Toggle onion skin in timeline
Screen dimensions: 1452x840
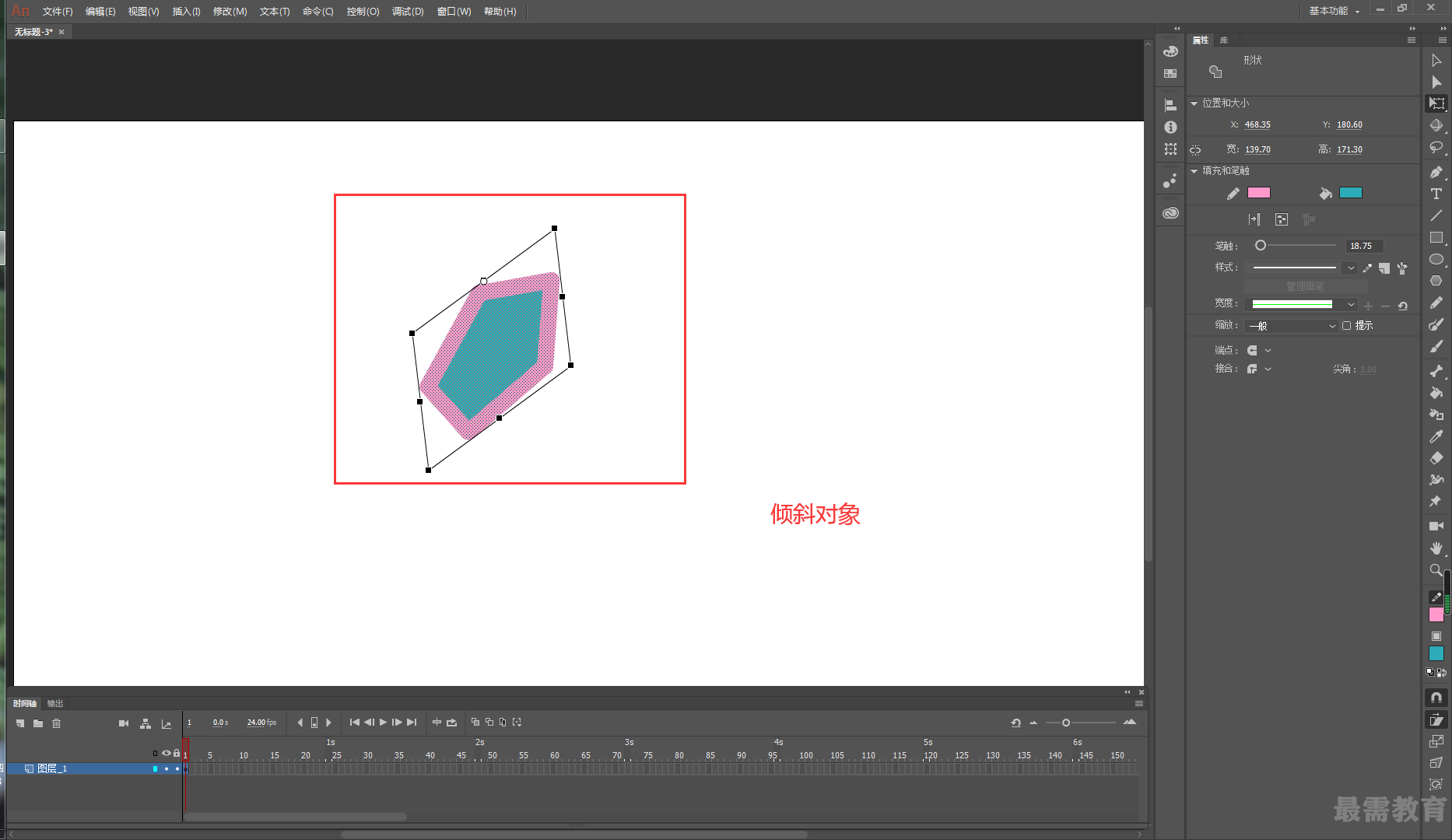click(475, 723)
